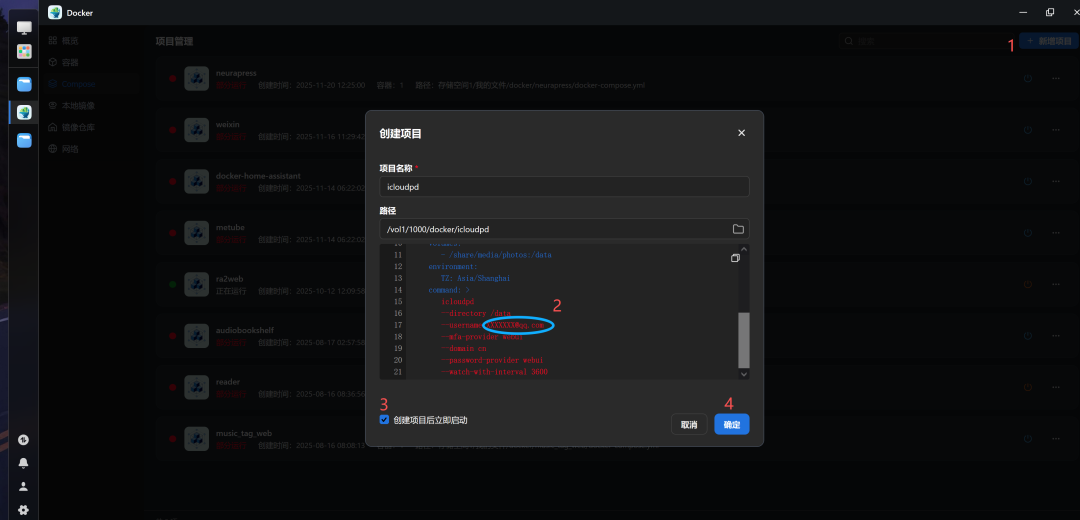Close the 创建项目 dialog with the X
The image size is (1080, 520).
point(741,133)
